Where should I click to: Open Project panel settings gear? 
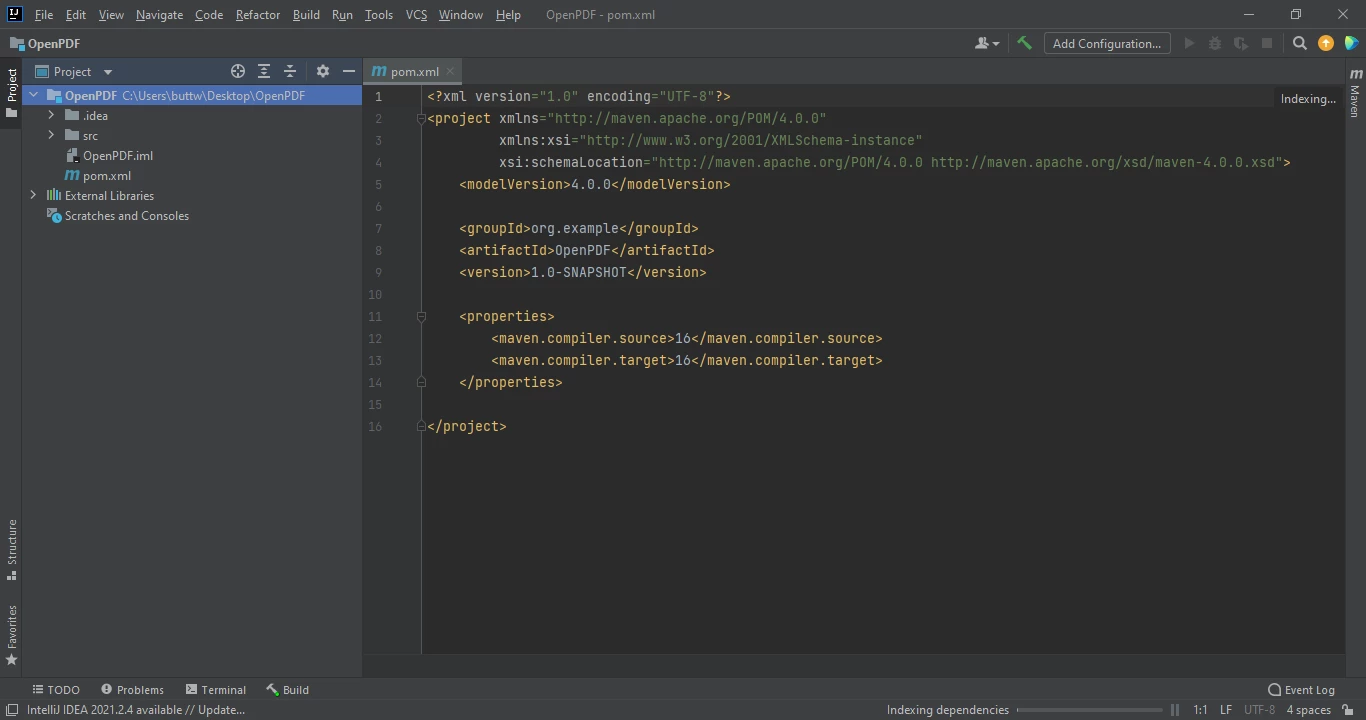(322, 71)
